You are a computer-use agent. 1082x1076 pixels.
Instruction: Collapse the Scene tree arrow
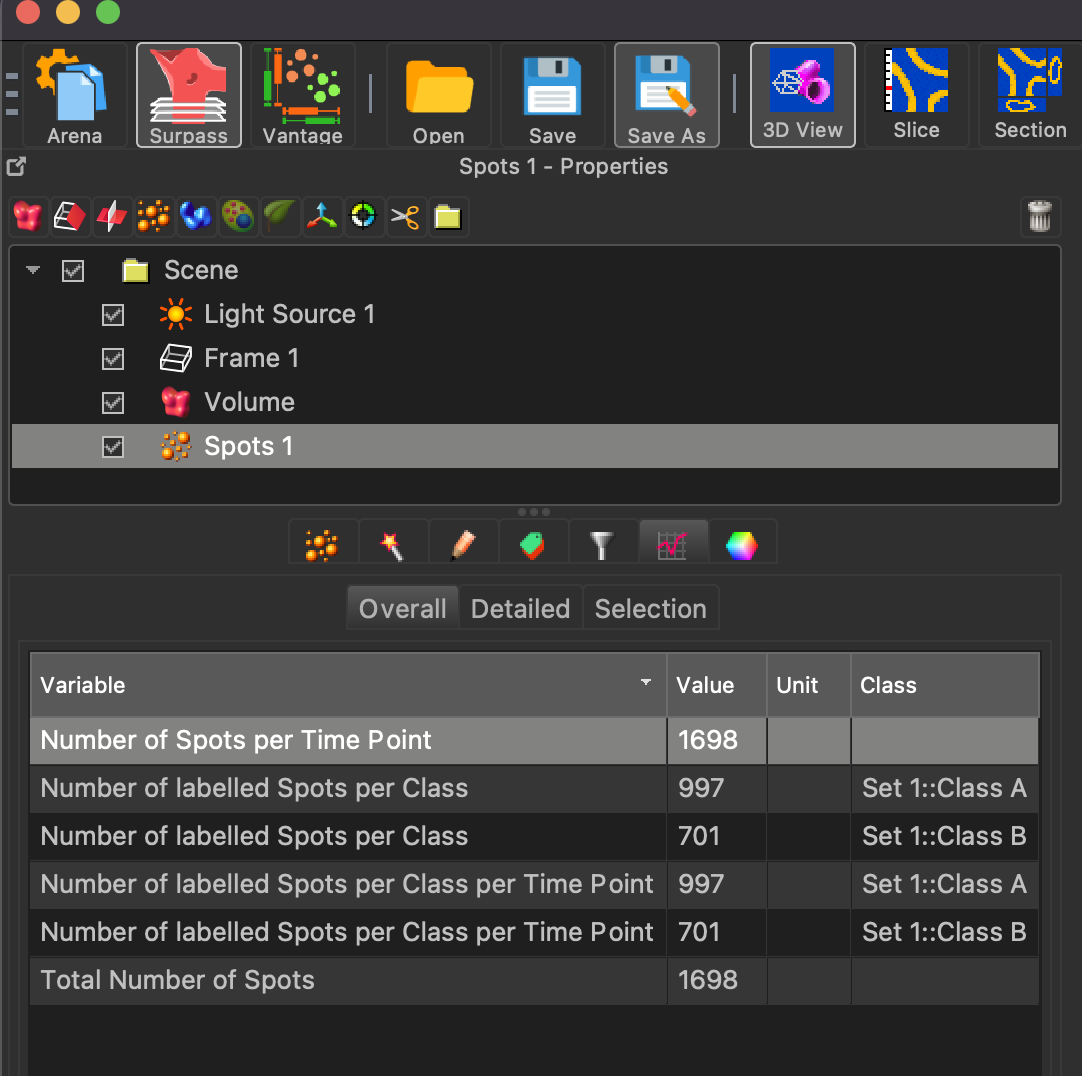33,270
